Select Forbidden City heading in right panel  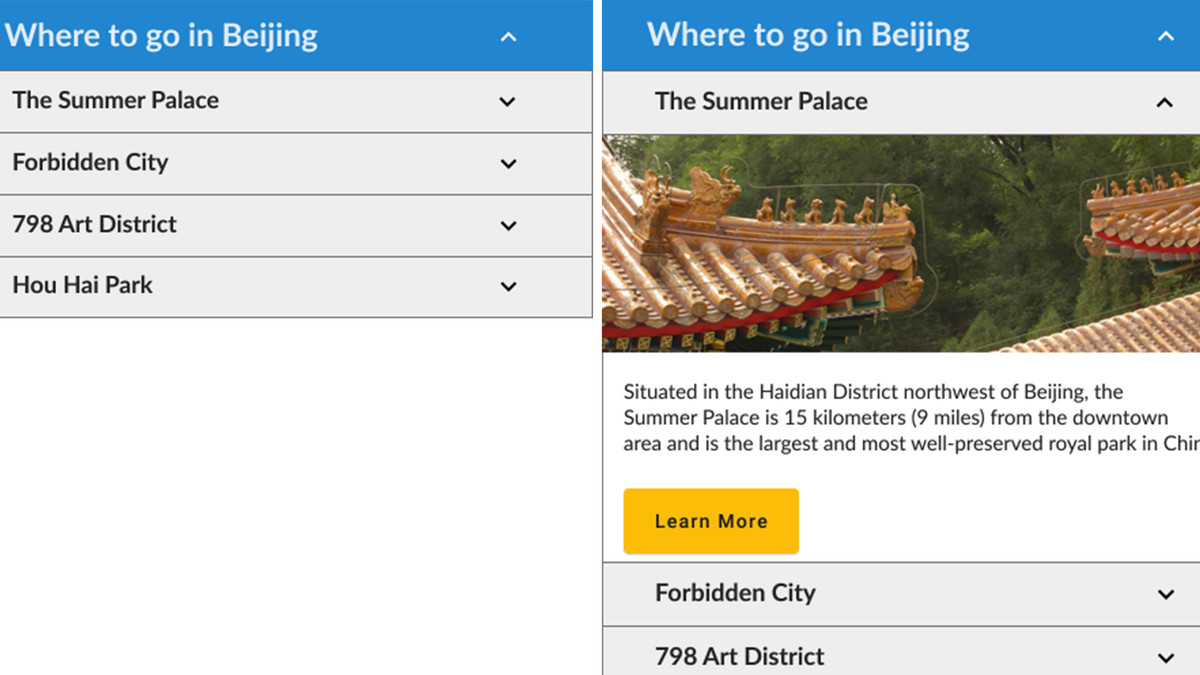pos(735,593)
